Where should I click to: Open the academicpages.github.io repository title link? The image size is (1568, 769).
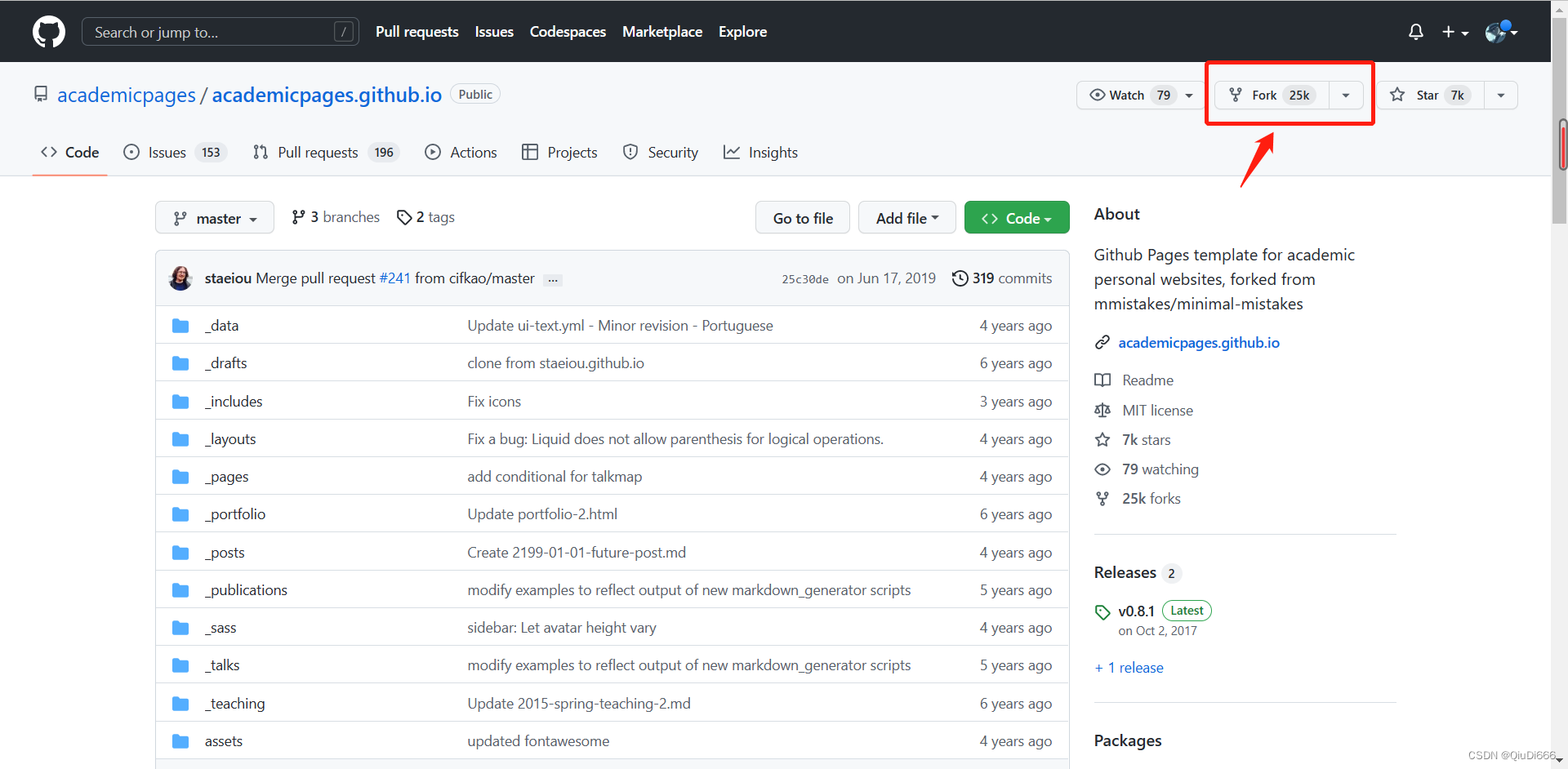327,95
